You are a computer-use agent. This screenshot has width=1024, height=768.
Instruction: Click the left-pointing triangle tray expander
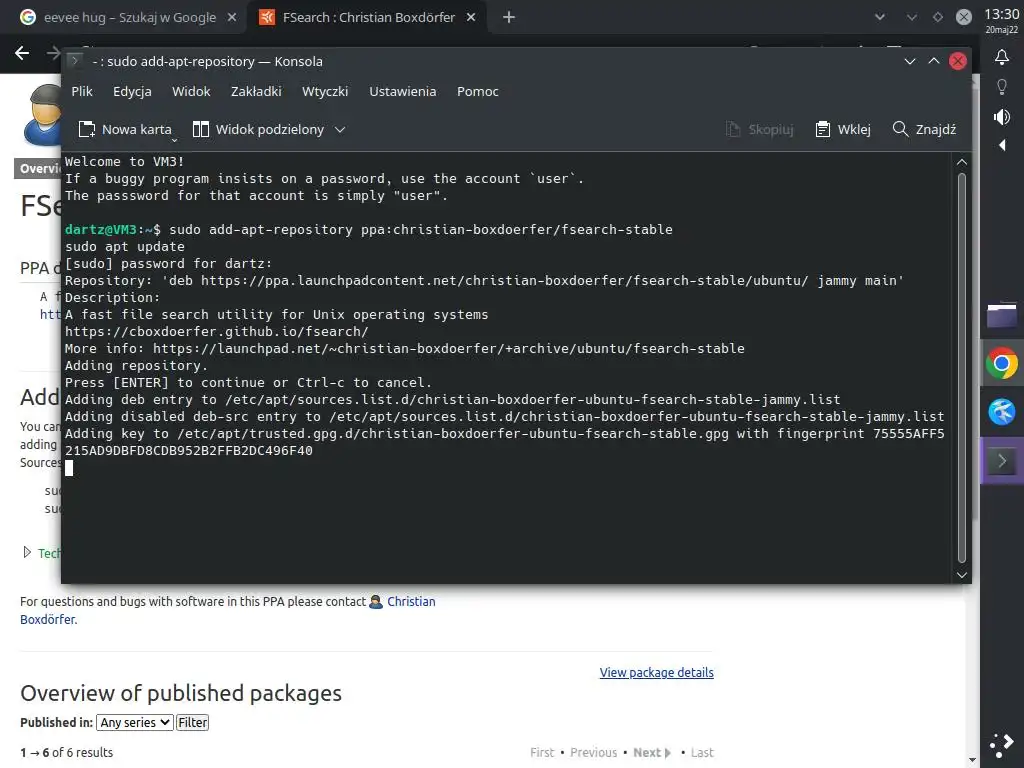click(x=1002, y=145)
